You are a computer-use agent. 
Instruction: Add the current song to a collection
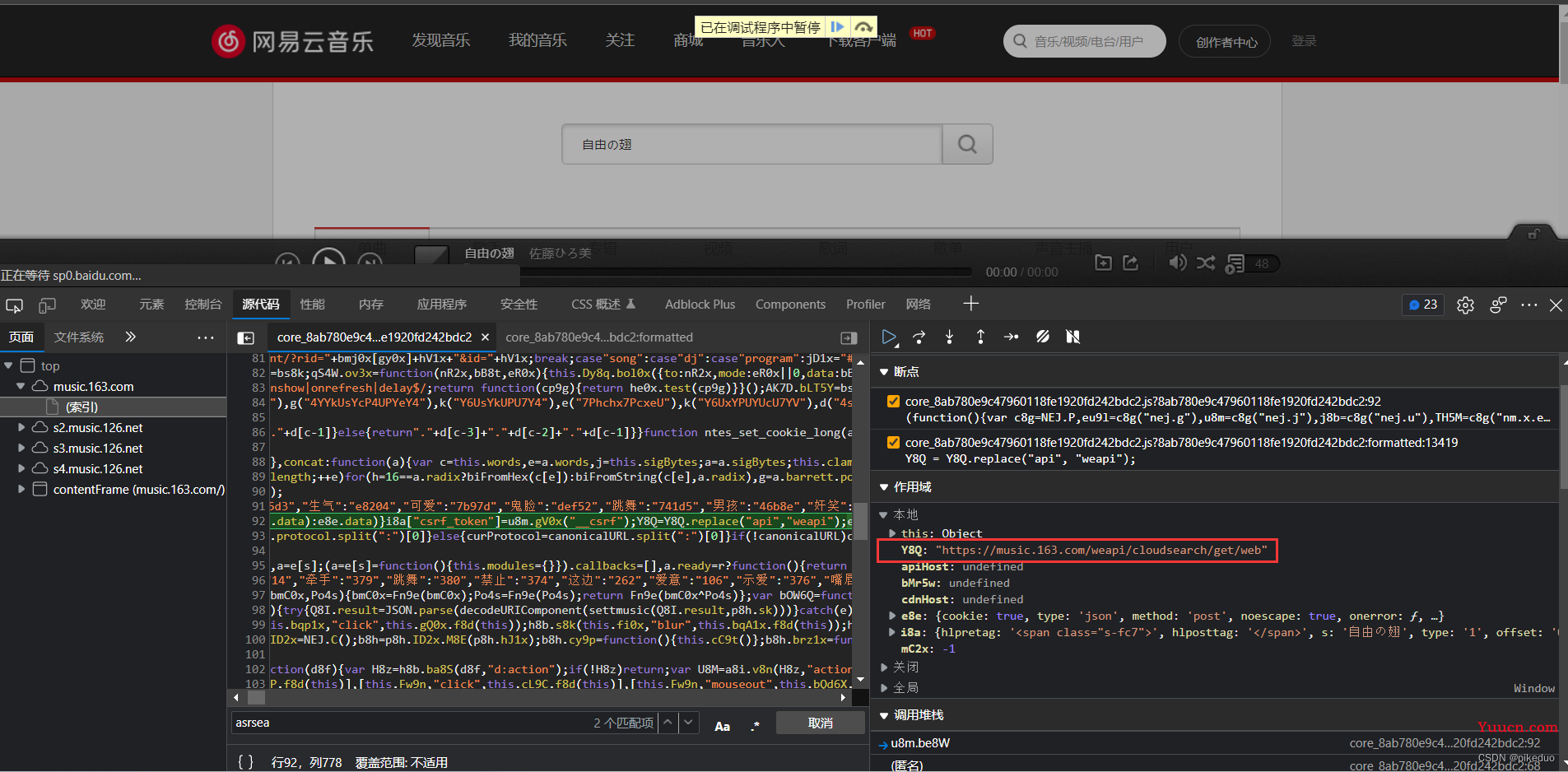tap(1104, 263)
